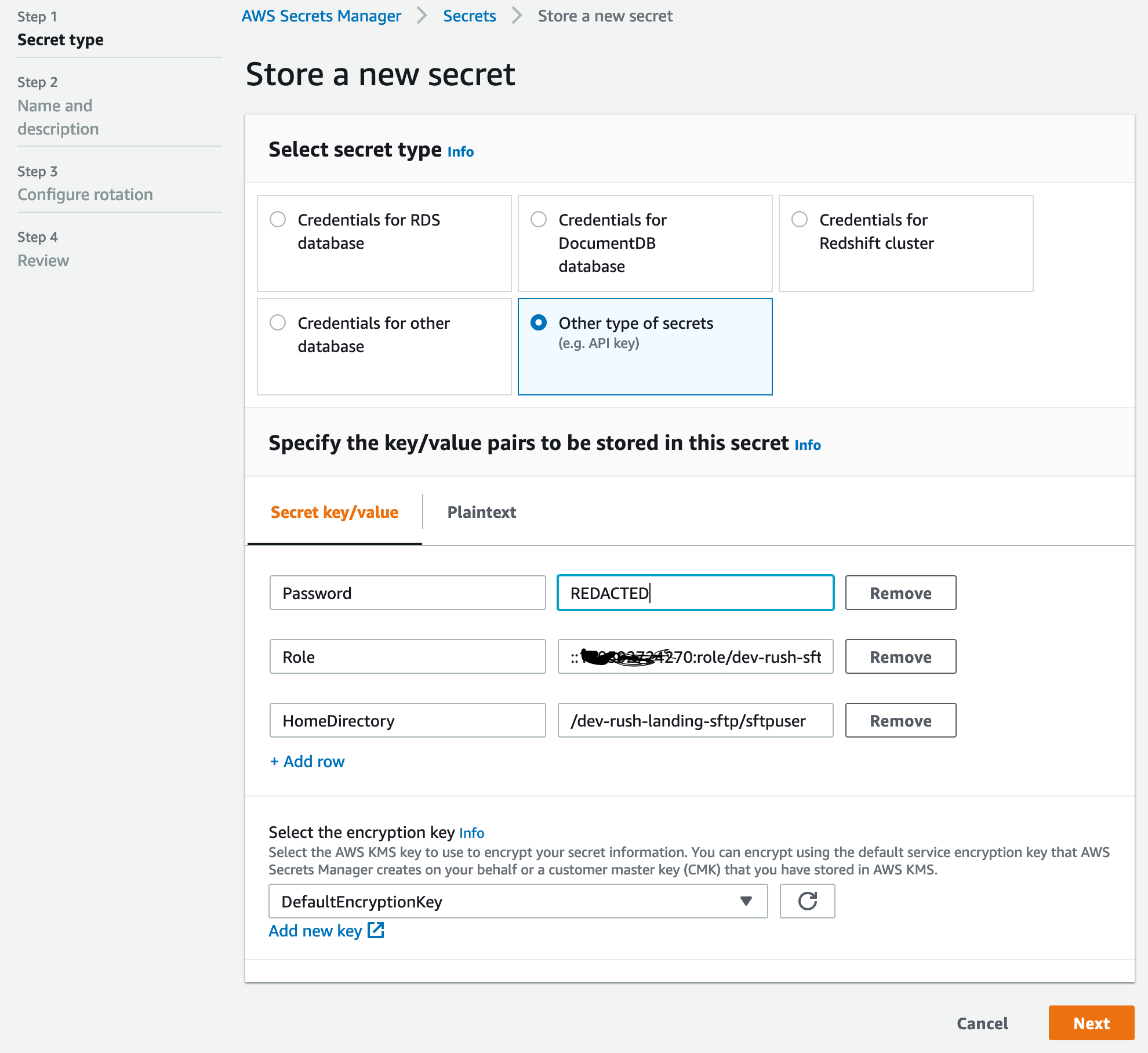Remove the HomeDirectory row

click(x=900, y=720)
